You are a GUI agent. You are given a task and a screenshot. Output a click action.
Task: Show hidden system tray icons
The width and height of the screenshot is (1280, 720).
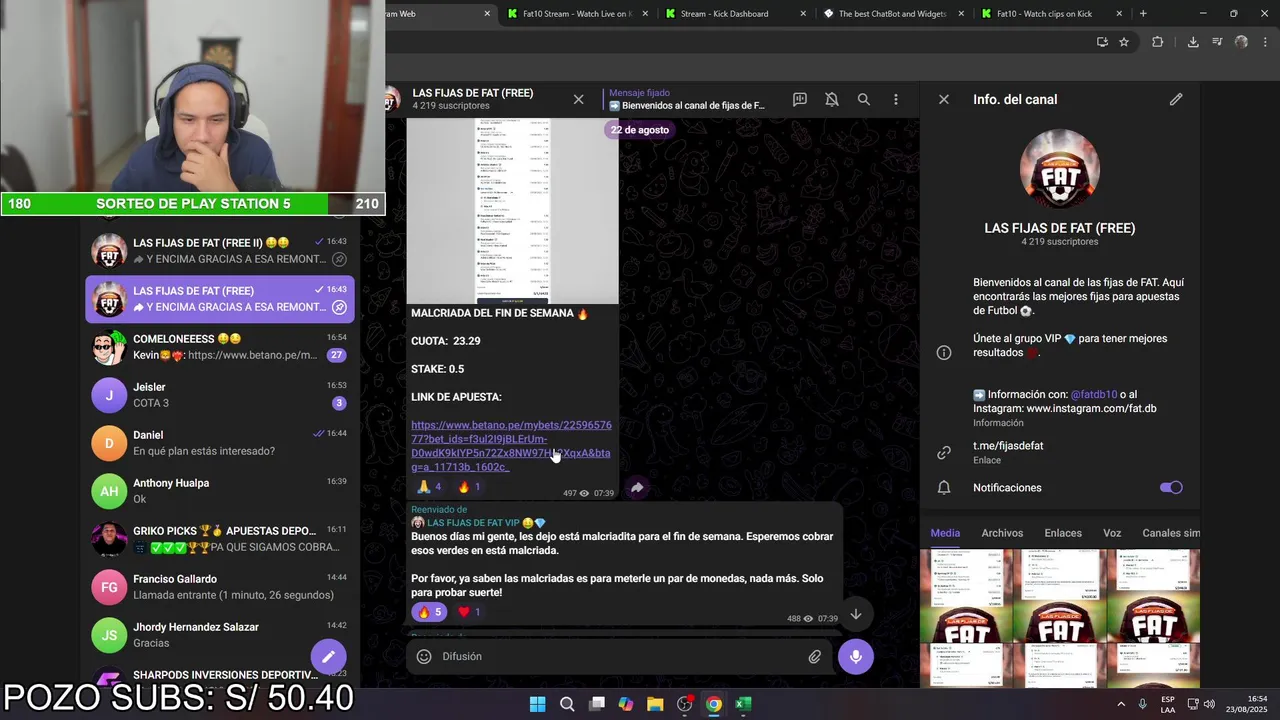(x=1120, y=704)
